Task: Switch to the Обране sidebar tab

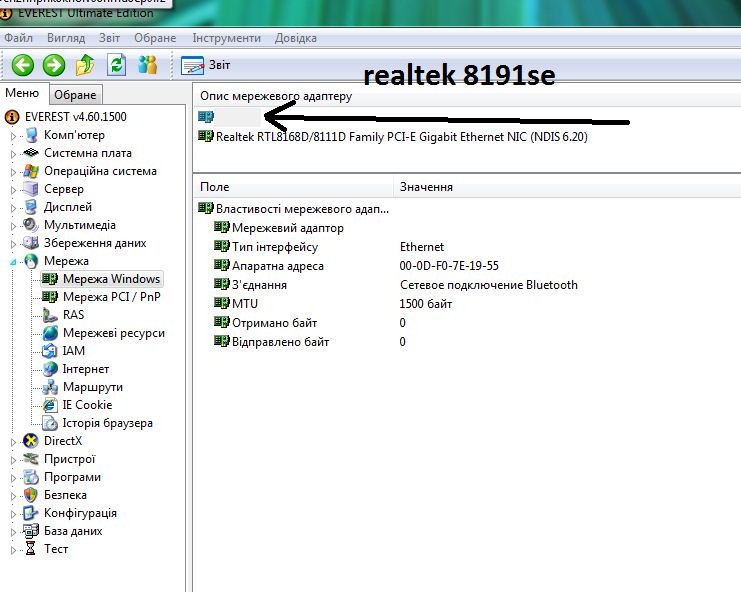Action: coord(75,95)
